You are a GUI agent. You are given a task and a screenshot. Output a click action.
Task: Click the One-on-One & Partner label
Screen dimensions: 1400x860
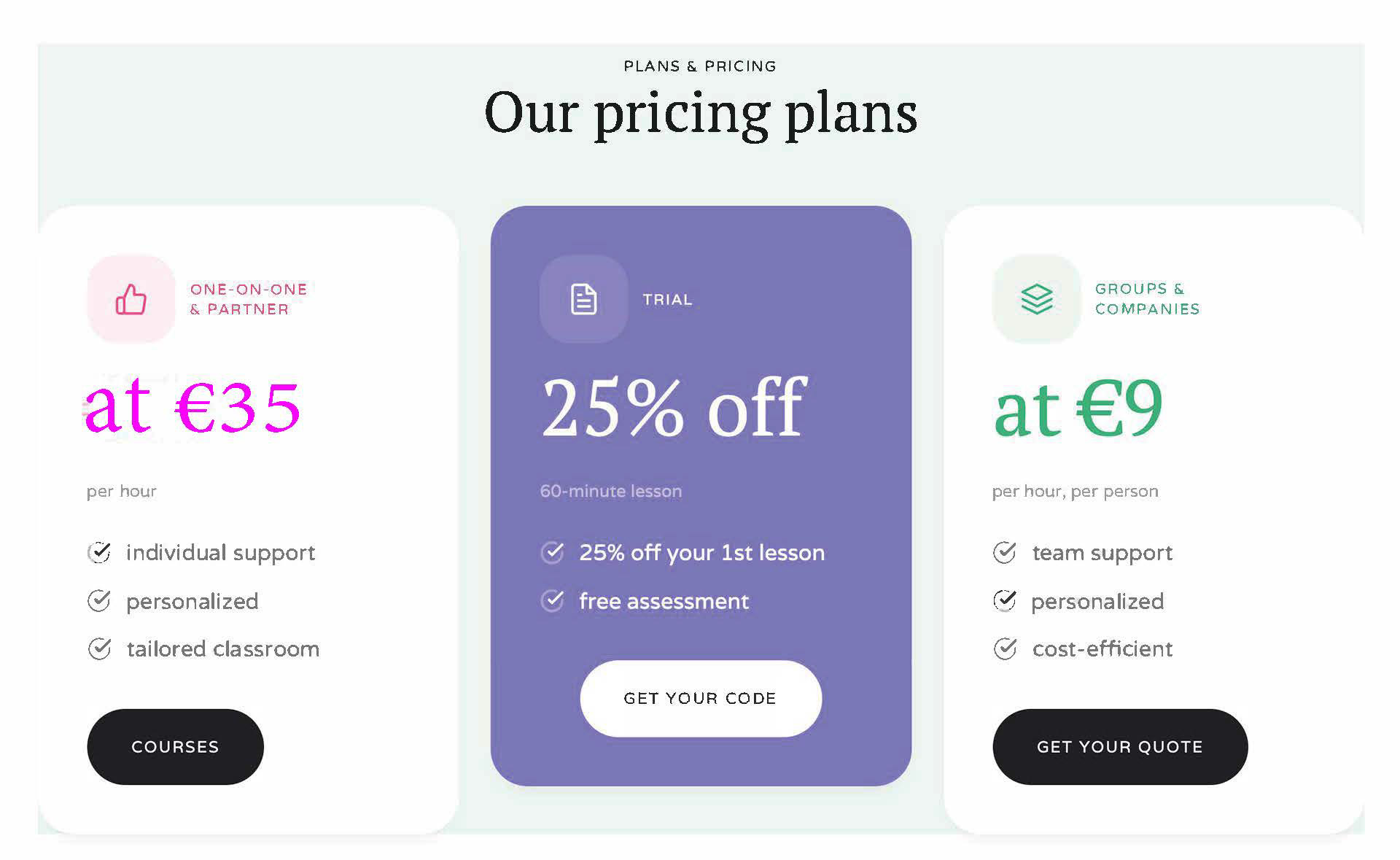[248, 299]
